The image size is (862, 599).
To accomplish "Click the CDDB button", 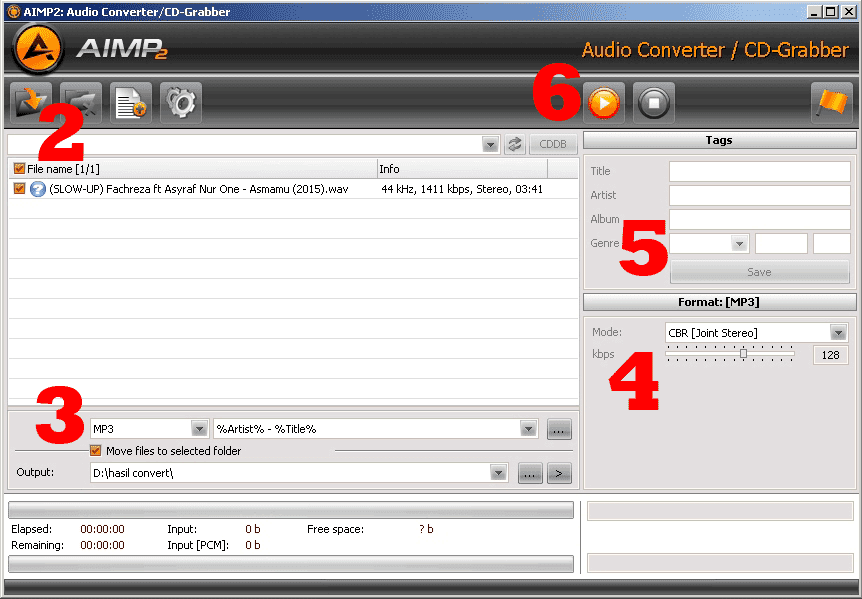I will point(553,144).
